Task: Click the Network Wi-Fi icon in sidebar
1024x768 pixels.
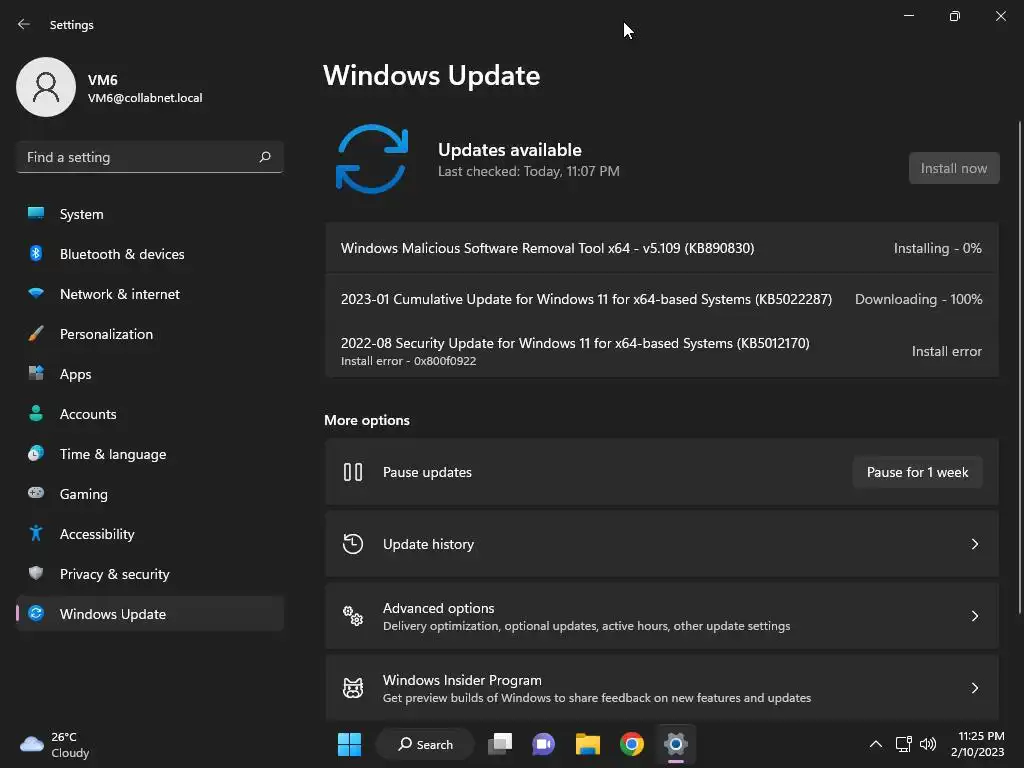Action: click(36, 293)
